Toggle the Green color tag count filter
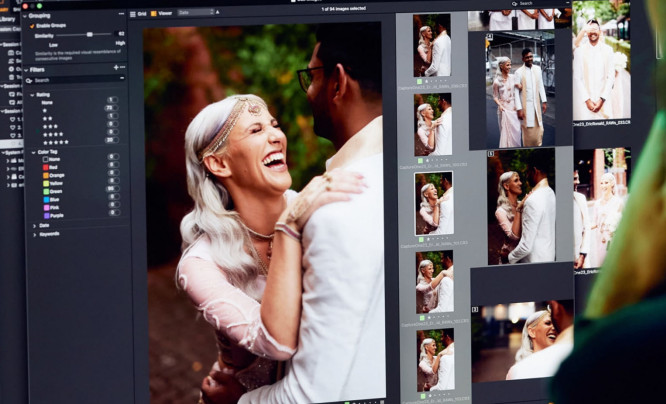Viewport: 666px width, 404px height. (x=113, y=188)
